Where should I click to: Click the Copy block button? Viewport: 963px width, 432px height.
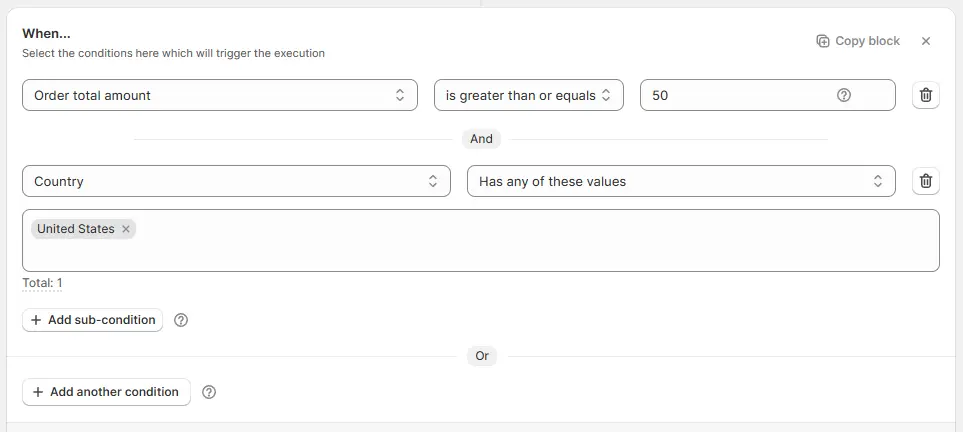[x=858, y=41]
